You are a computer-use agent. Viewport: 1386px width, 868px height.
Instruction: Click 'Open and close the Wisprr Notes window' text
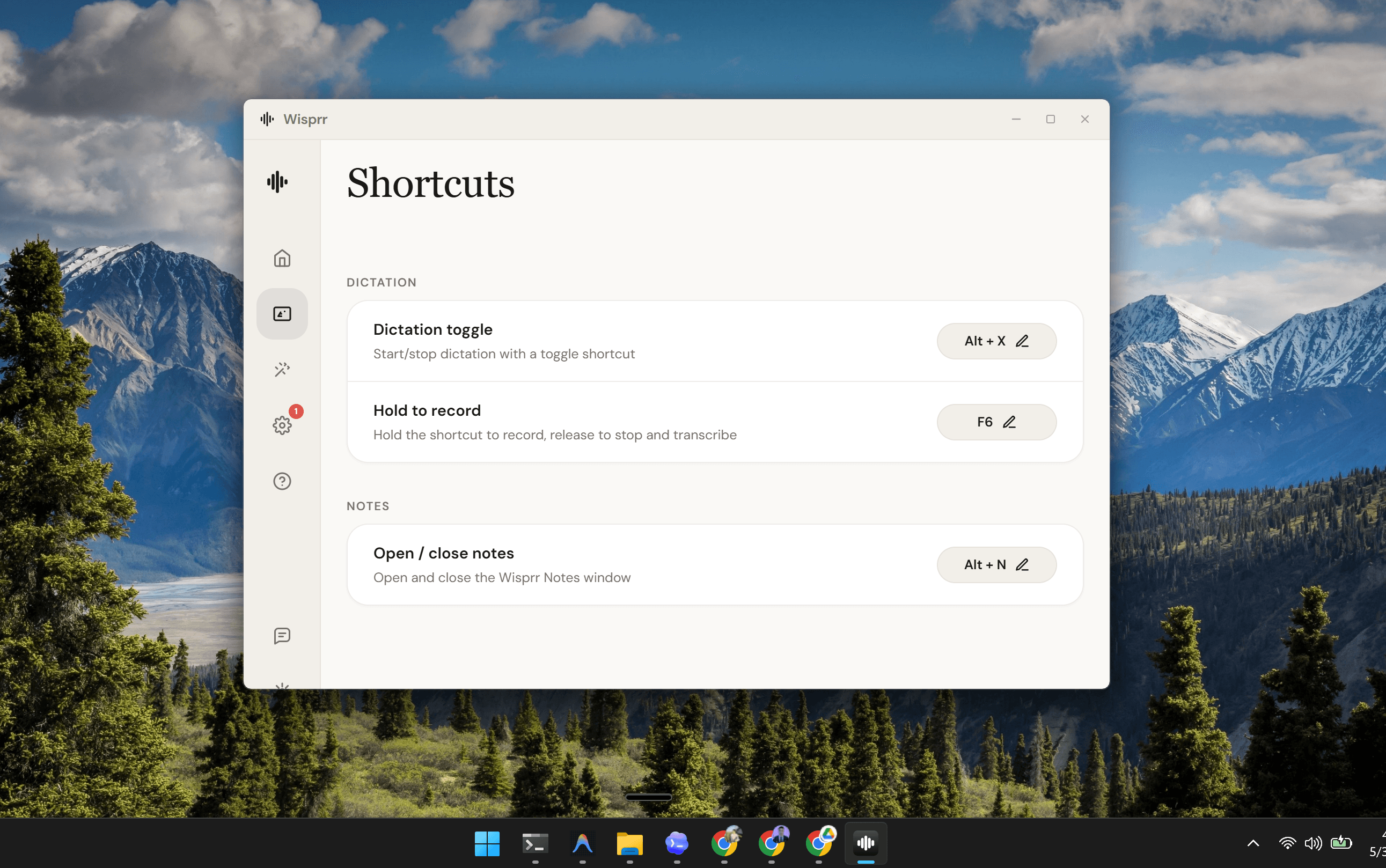502,578
